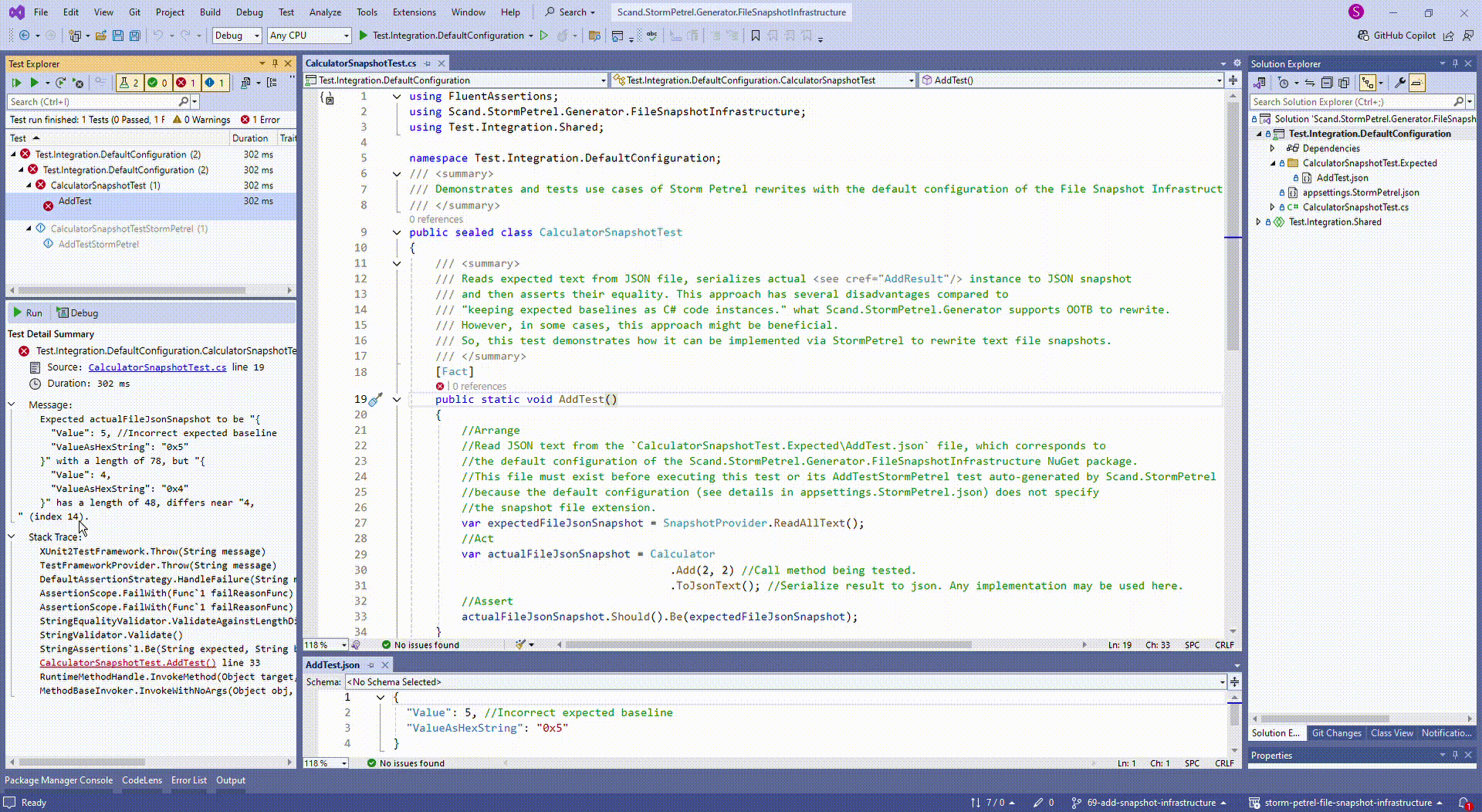Toggle Preview Selected Items in Solution Explorer

point(1417,83)
